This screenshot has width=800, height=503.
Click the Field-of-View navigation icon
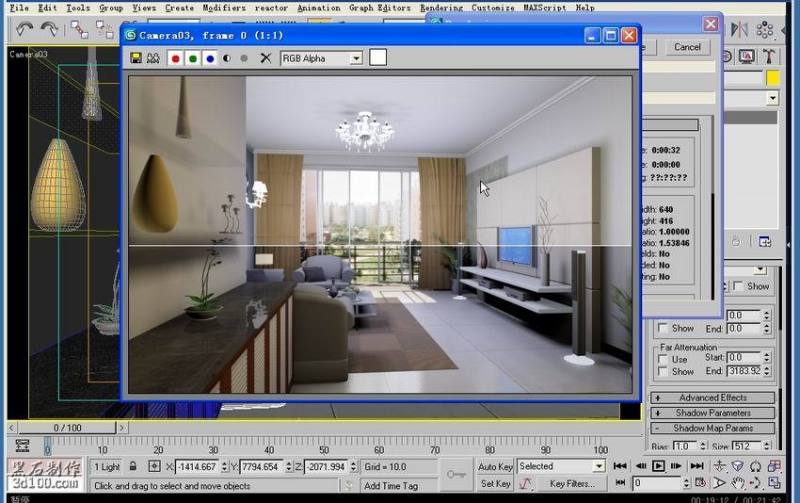(x=719, y=482)
